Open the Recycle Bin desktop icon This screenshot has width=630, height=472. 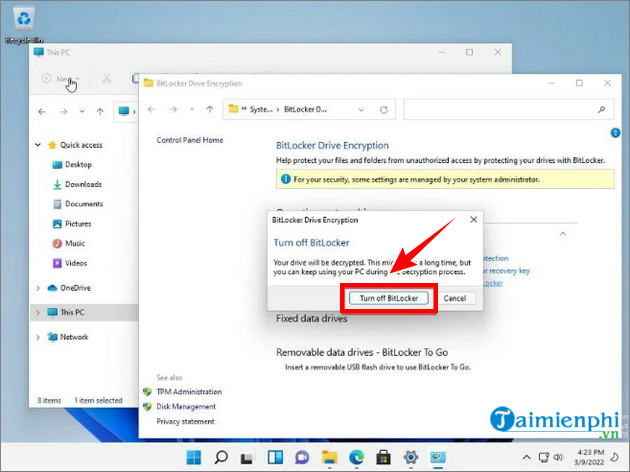24,24
